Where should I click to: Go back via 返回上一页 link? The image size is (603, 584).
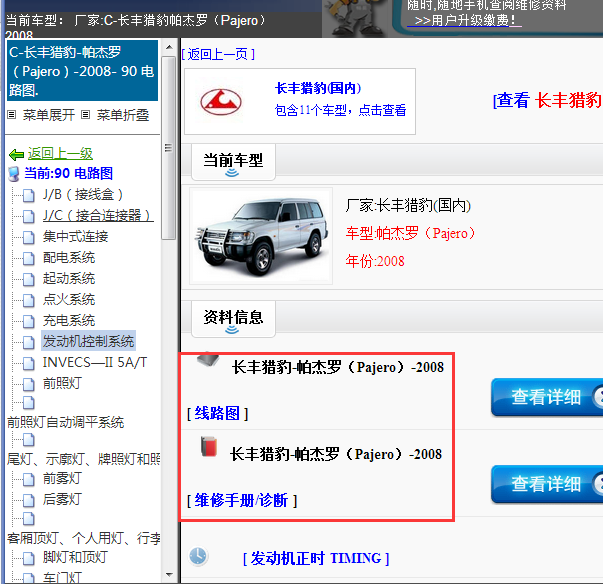click(x=218, y=54)
